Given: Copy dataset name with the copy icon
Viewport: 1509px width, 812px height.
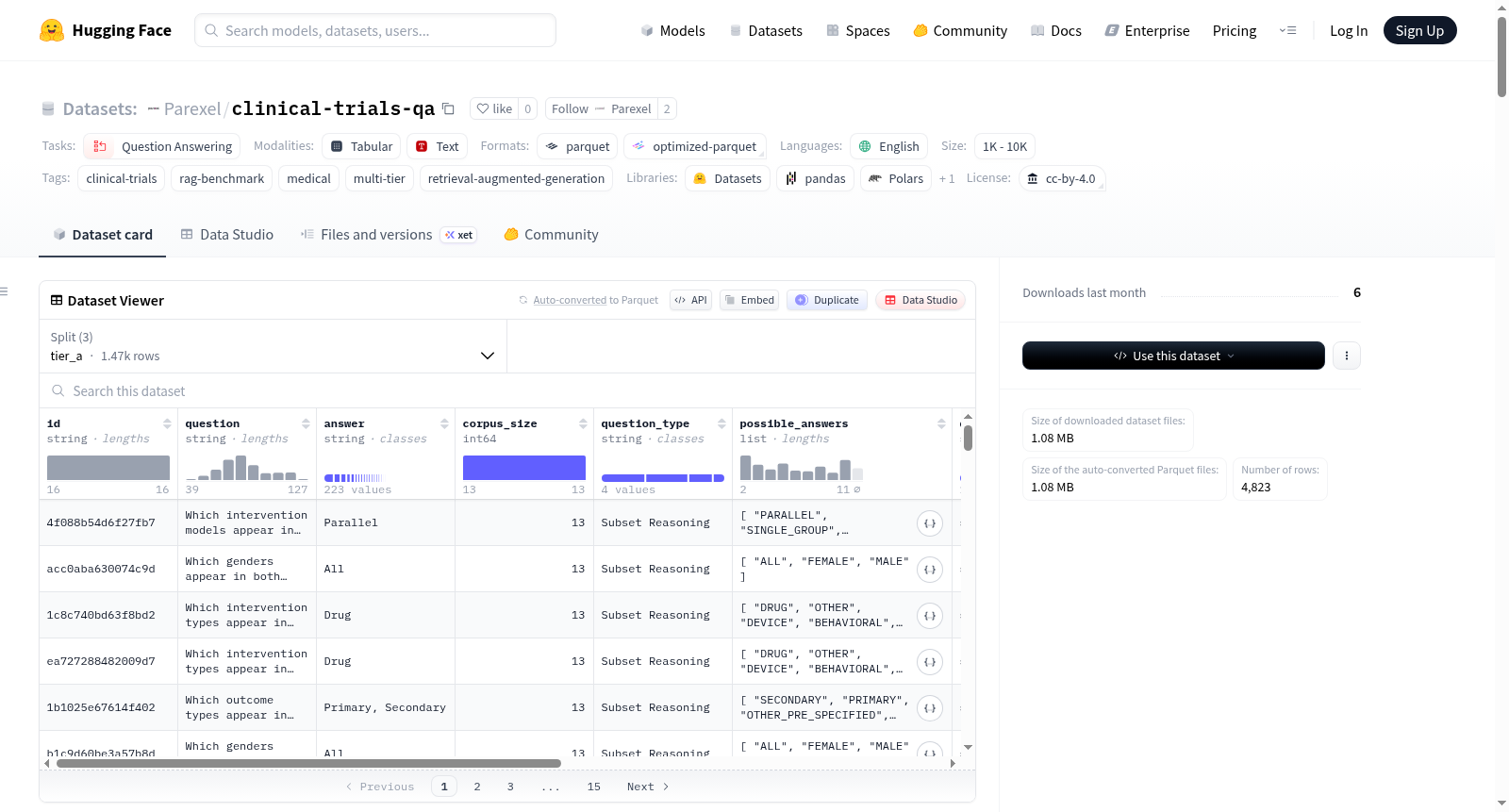Looking at the screenshot, I should tap(449, 108).
